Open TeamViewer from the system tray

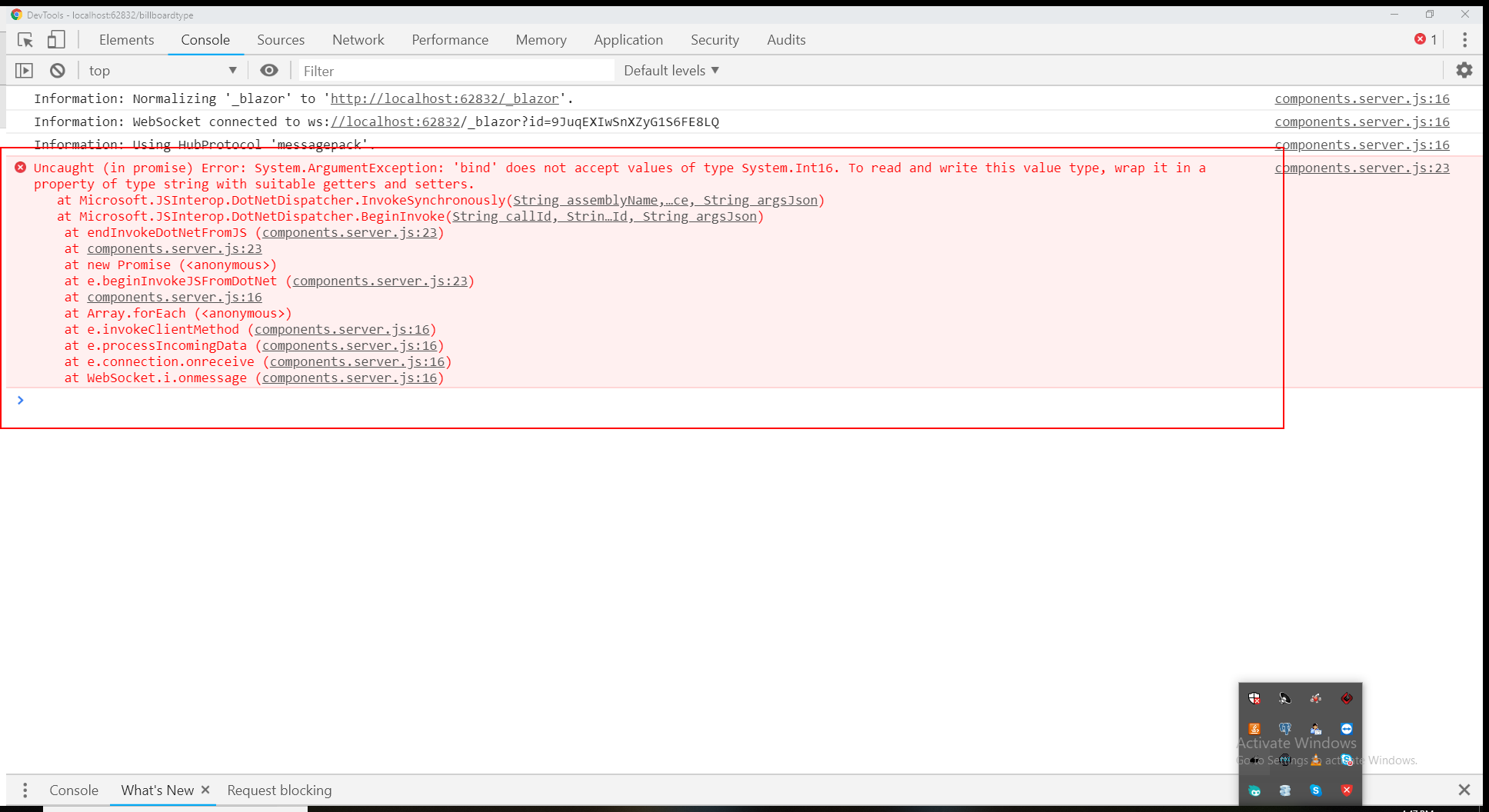point(1347,728)
